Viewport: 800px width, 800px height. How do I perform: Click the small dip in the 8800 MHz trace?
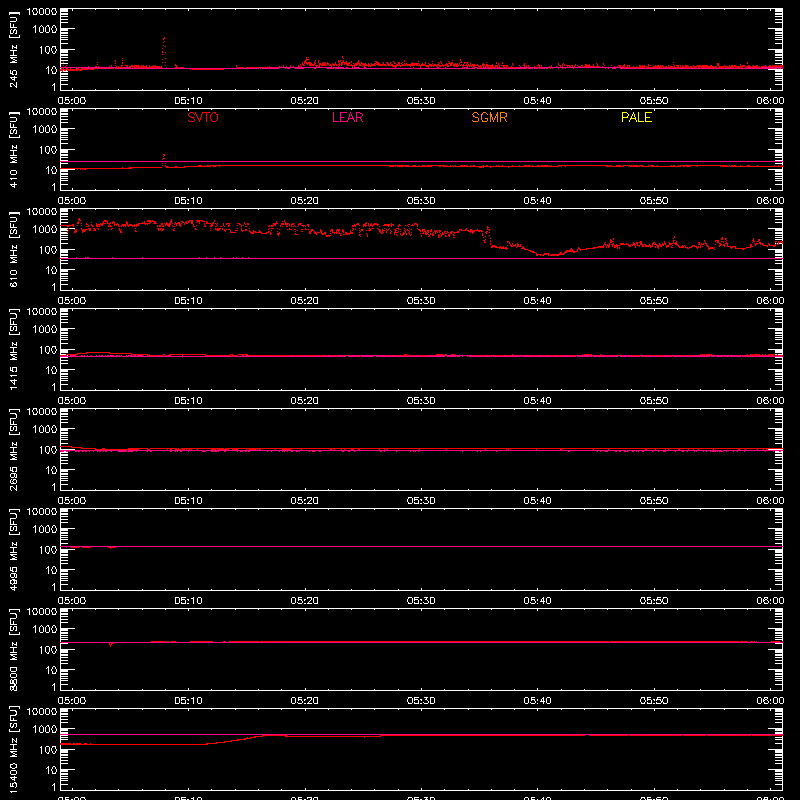[x=111, y=644]
